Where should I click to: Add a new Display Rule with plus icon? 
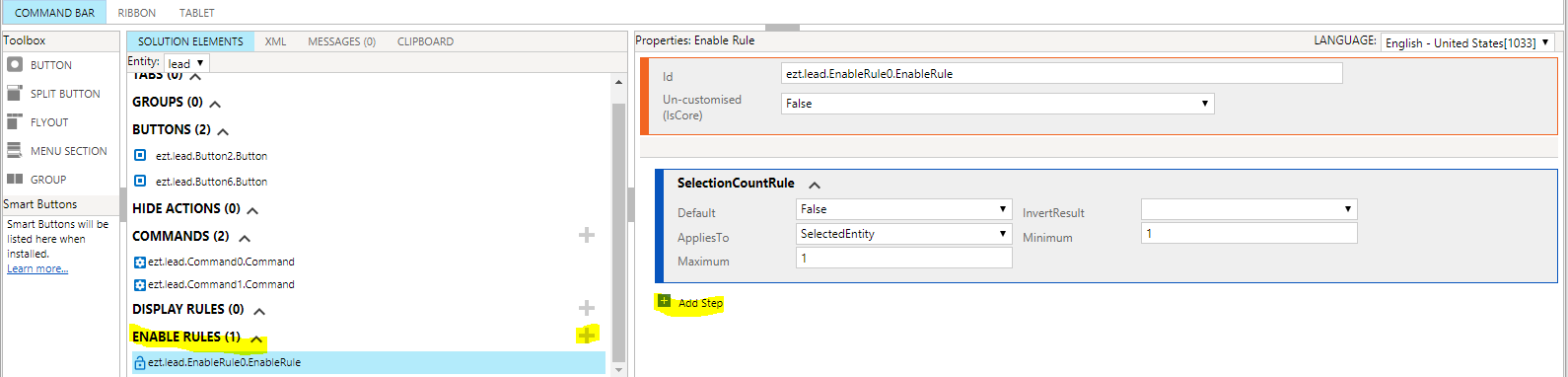point(587,308)
